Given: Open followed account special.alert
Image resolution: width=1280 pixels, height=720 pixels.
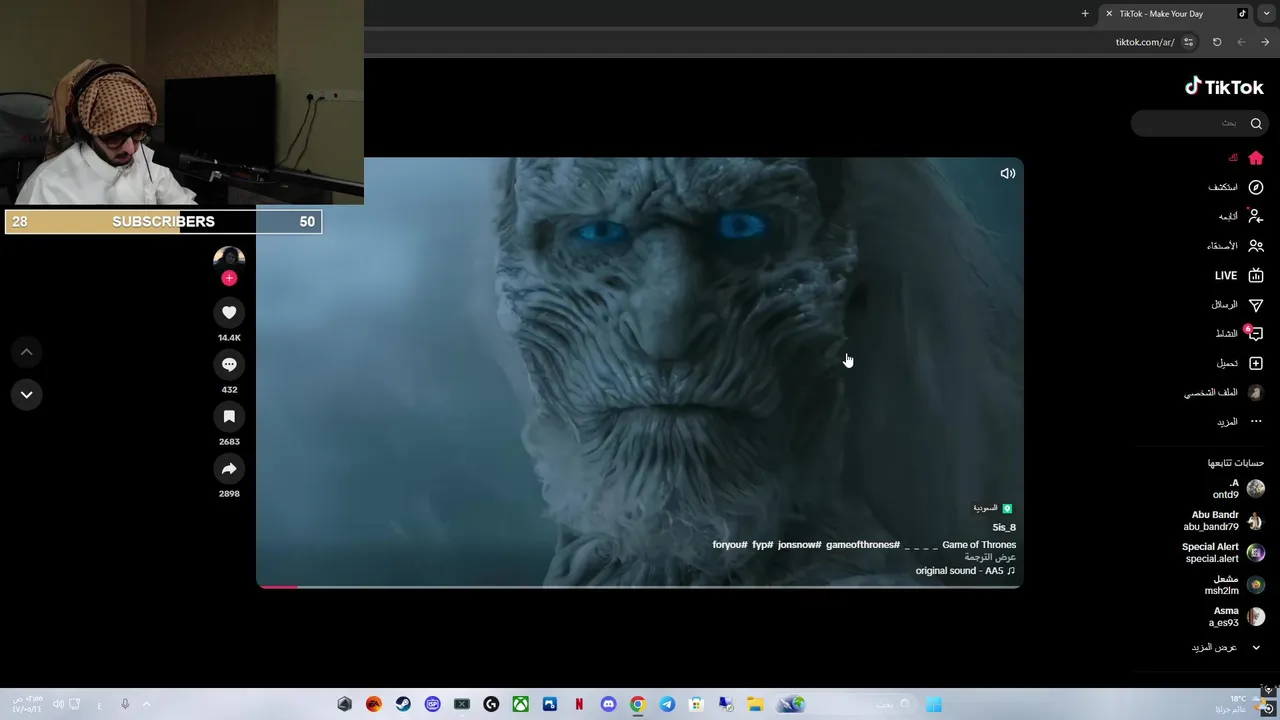Looking at the screenshot, I should pyautogui.click(x=1223, y=553).
